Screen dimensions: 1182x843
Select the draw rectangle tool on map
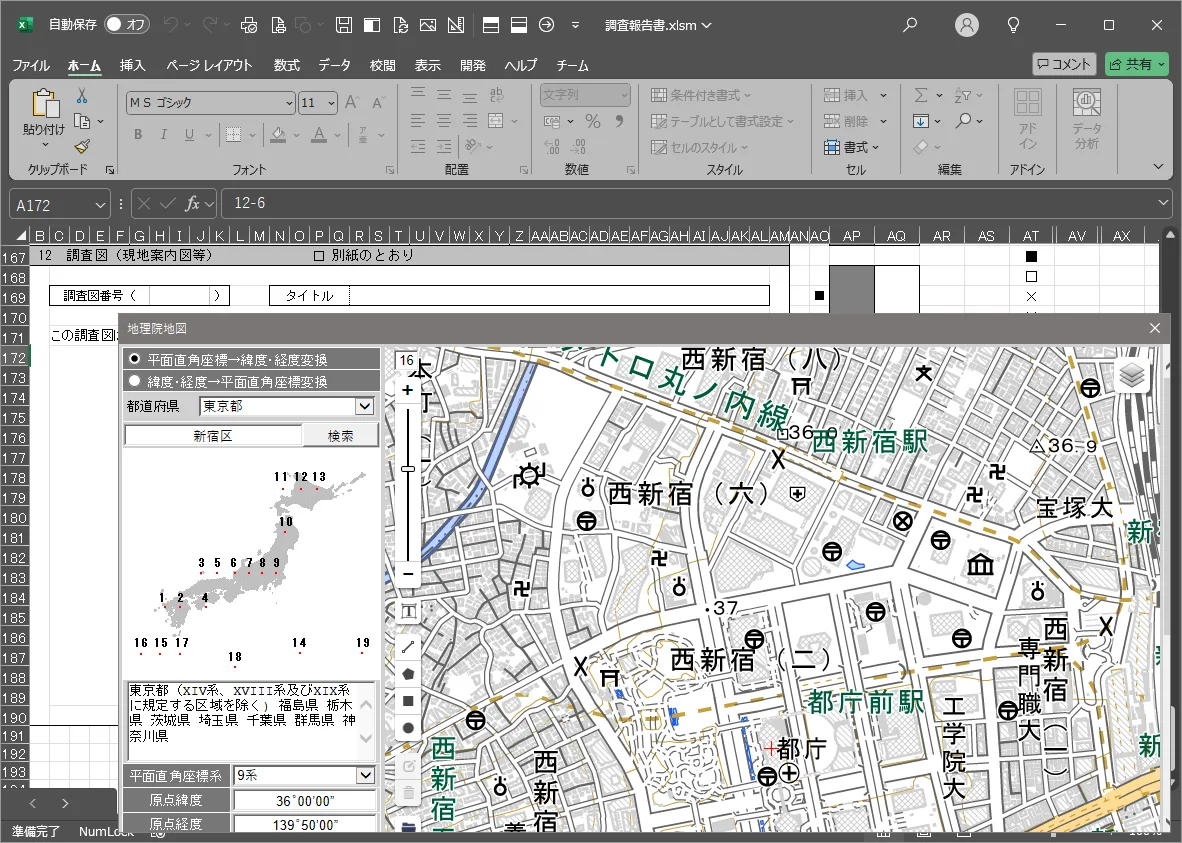[408, 701]
